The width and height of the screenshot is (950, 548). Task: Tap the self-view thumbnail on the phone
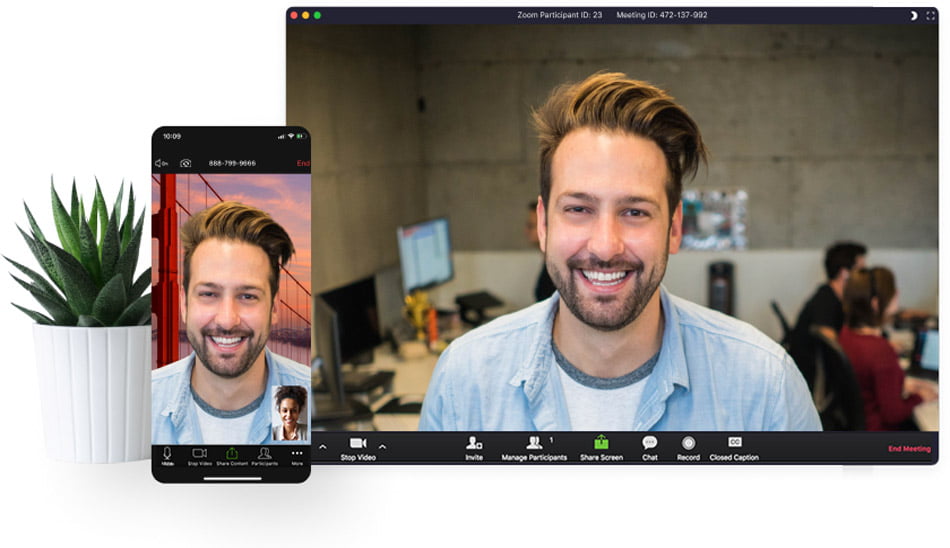(290, 412)
